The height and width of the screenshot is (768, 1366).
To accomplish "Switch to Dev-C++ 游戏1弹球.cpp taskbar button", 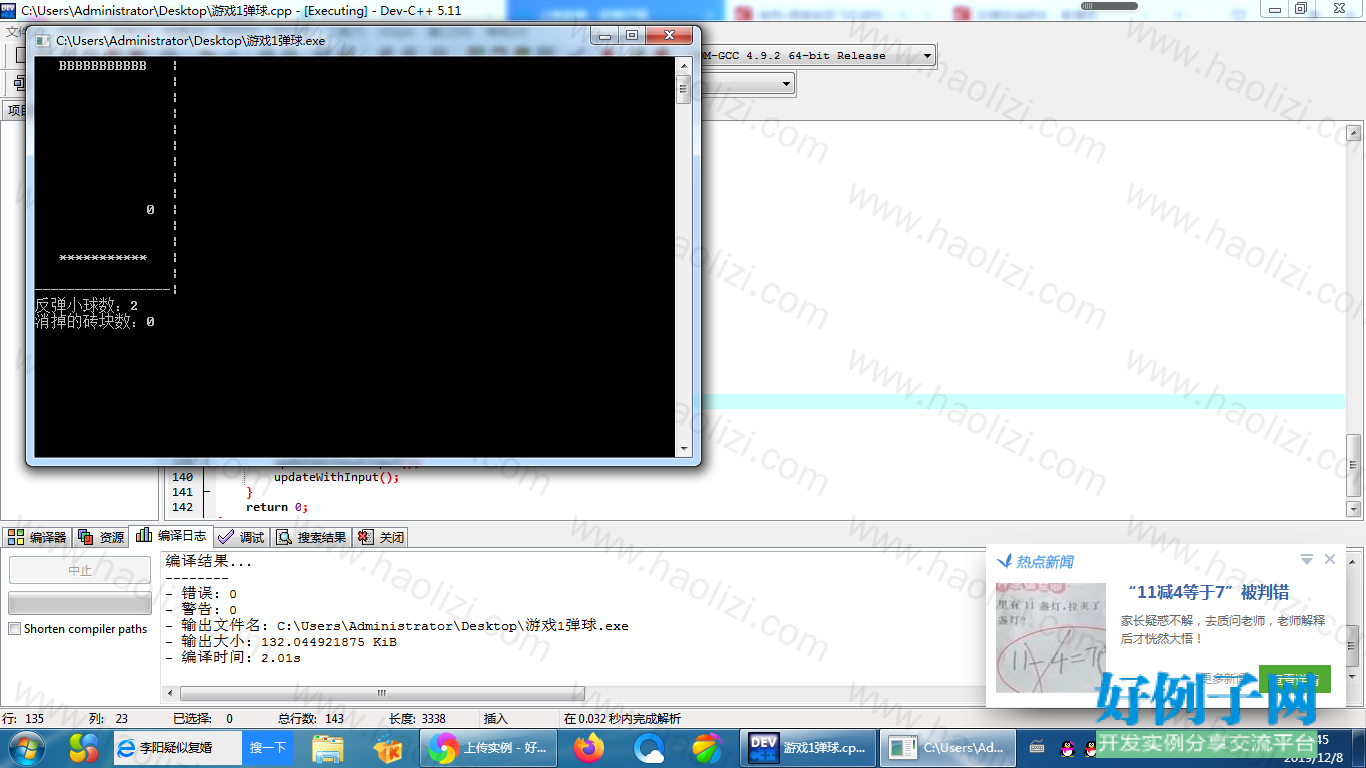I will coord(809,747).
